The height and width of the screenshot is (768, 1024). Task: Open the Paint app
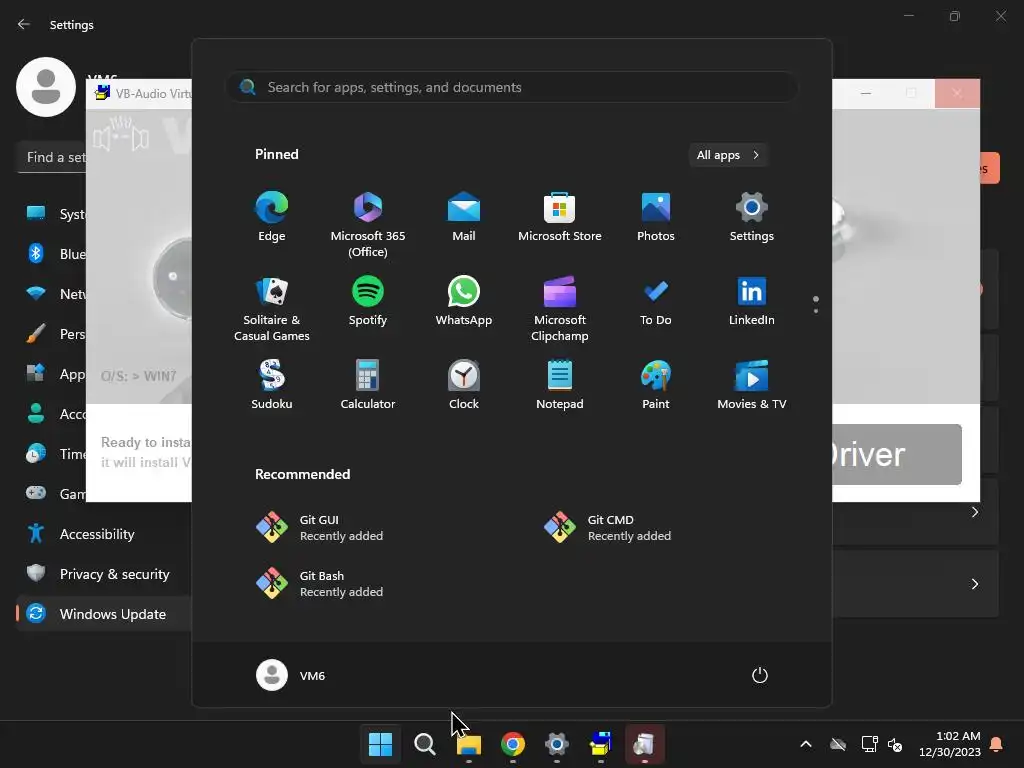point(656,385)
